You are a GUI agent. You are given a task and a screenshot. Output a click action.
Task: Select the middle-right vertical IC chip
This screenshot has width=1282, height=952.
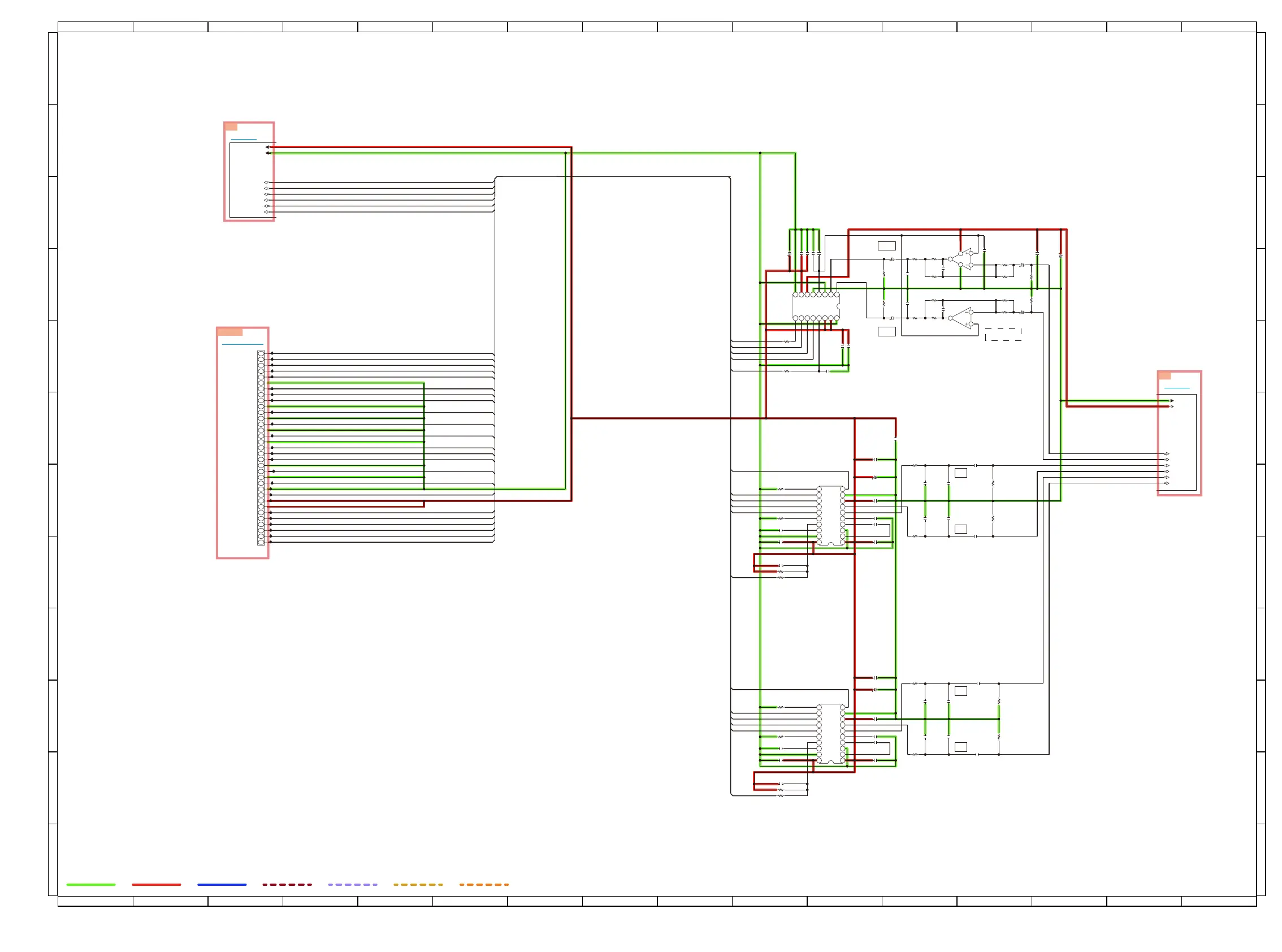(x=830, y=516)
